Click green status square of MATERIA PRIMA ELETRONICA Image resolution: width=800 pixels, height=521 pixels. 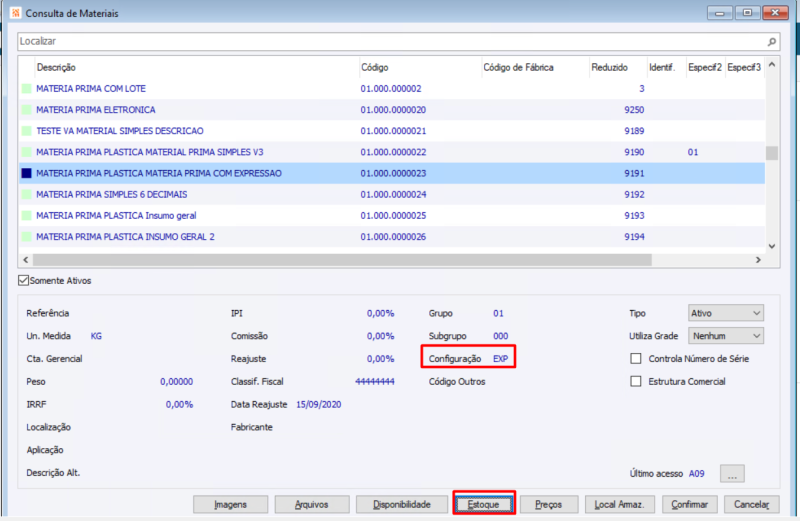[27, 110]
